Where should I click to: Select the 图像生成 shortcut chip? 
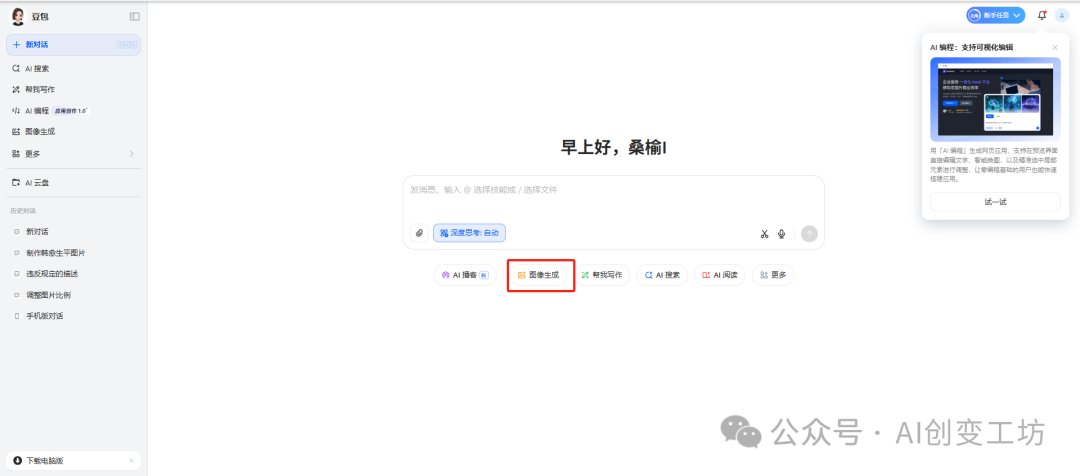539,275
